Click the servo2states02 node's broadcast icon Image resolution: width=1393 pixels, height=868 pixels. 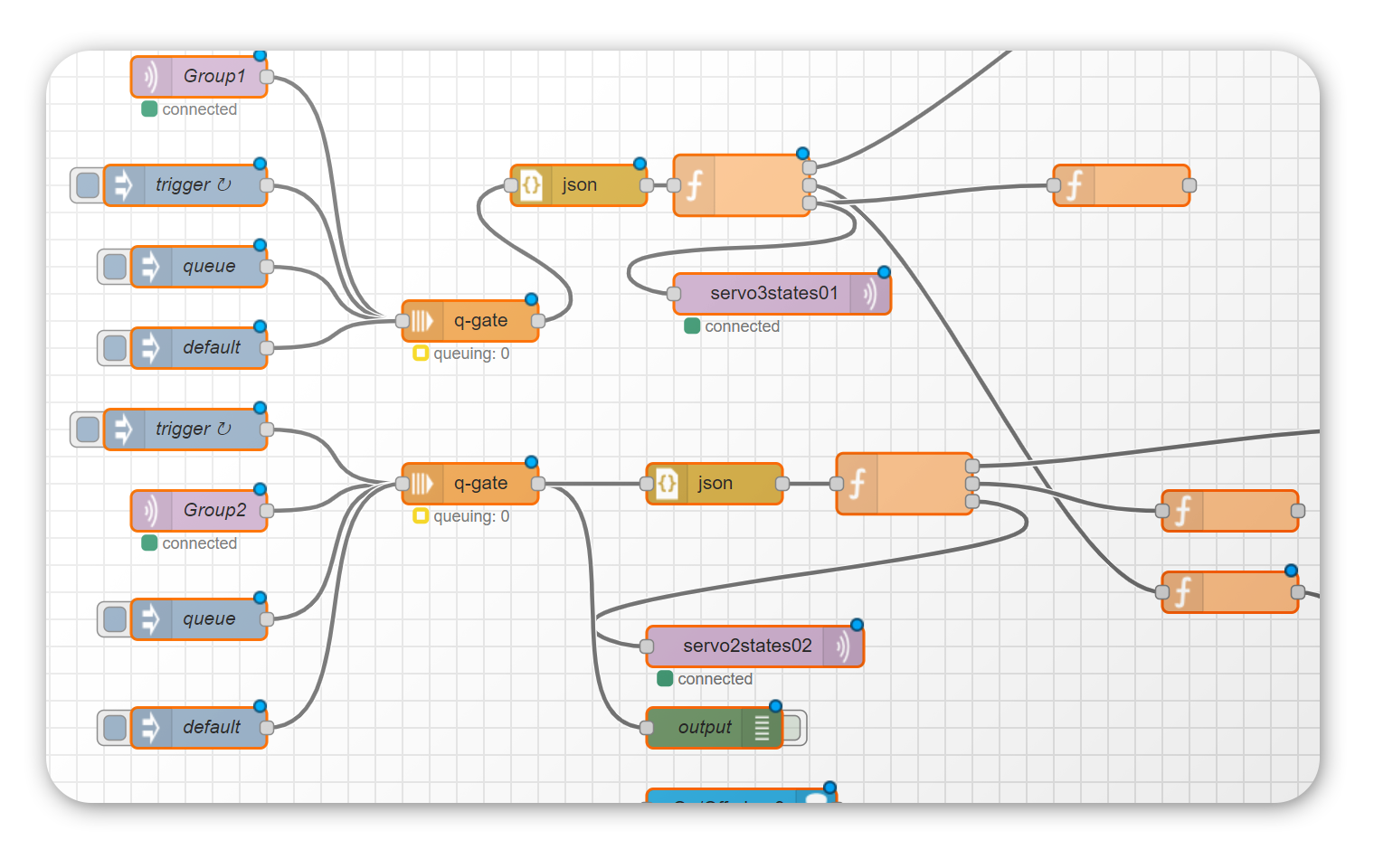[843, 646]
